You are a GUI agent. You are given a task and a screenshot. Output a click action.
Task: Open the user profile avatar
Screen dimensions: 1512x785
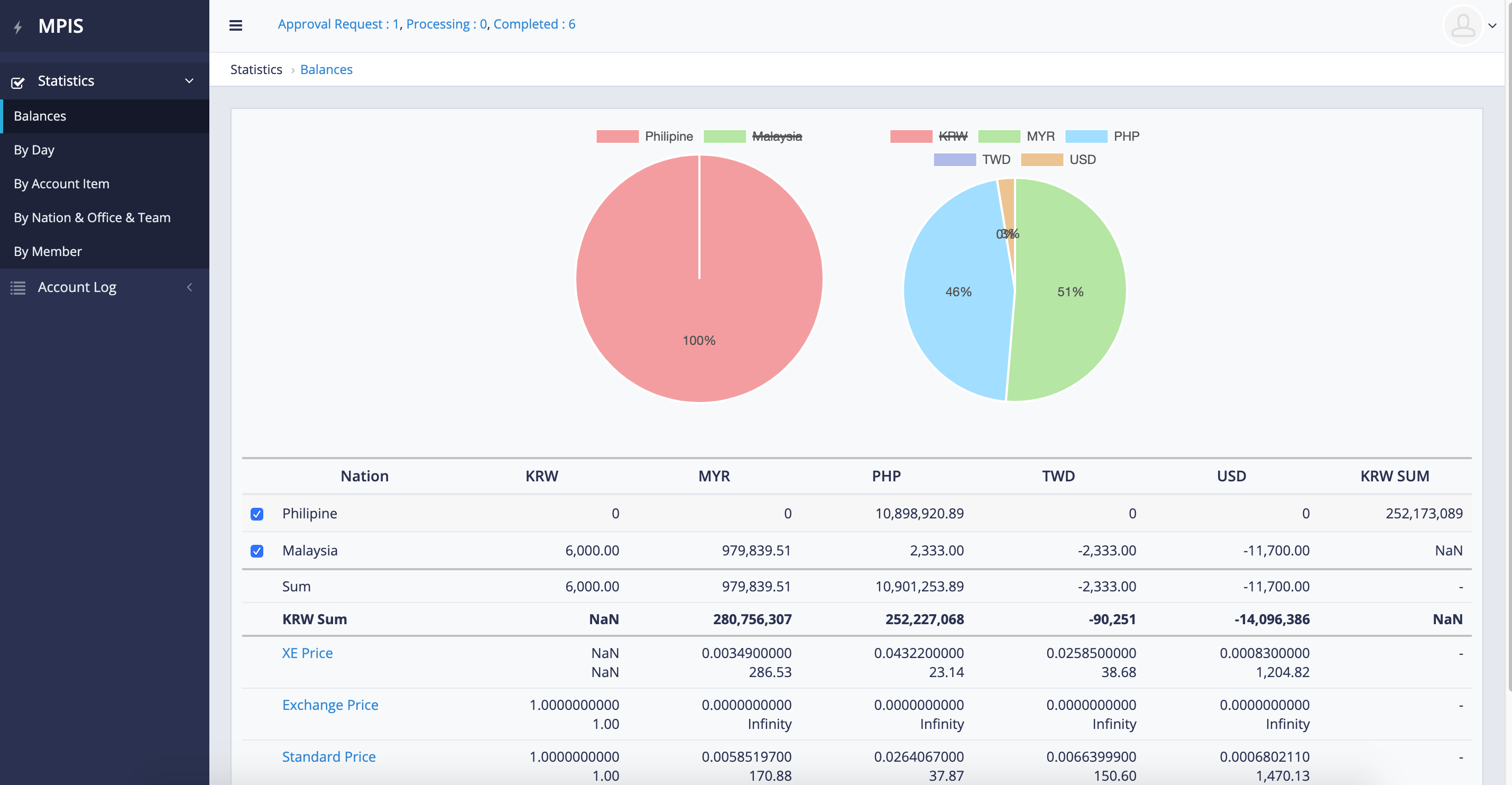[x=1463, y=25]
